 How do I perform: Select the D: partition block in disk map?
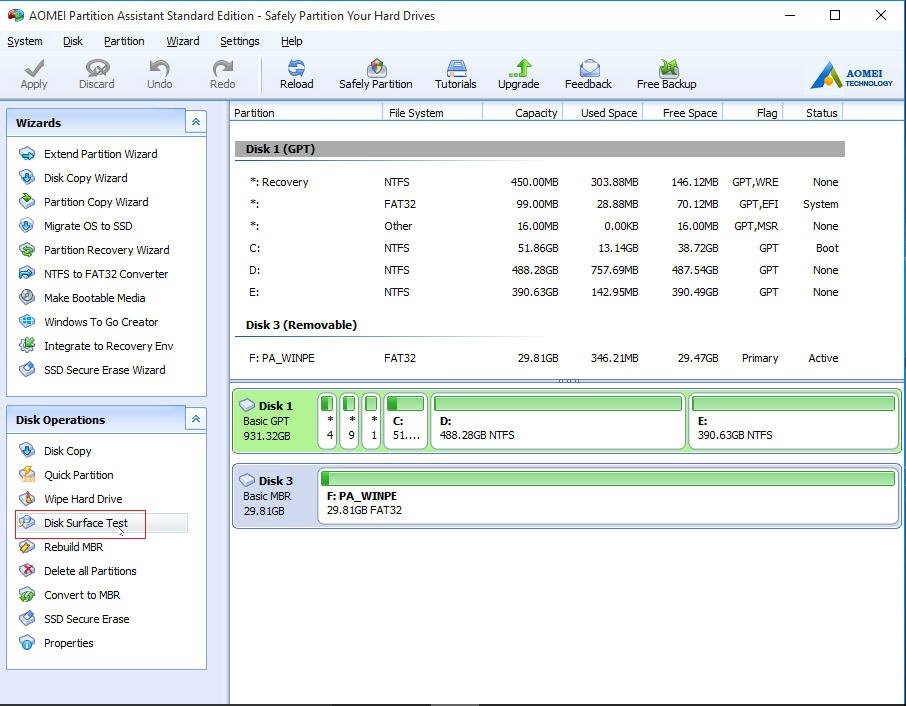[558, 420]
